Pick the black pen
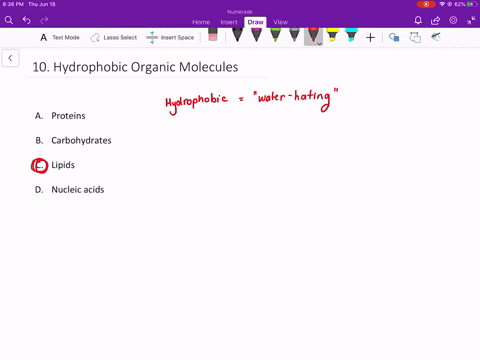 pyautogui.click(x=237, y=35)
